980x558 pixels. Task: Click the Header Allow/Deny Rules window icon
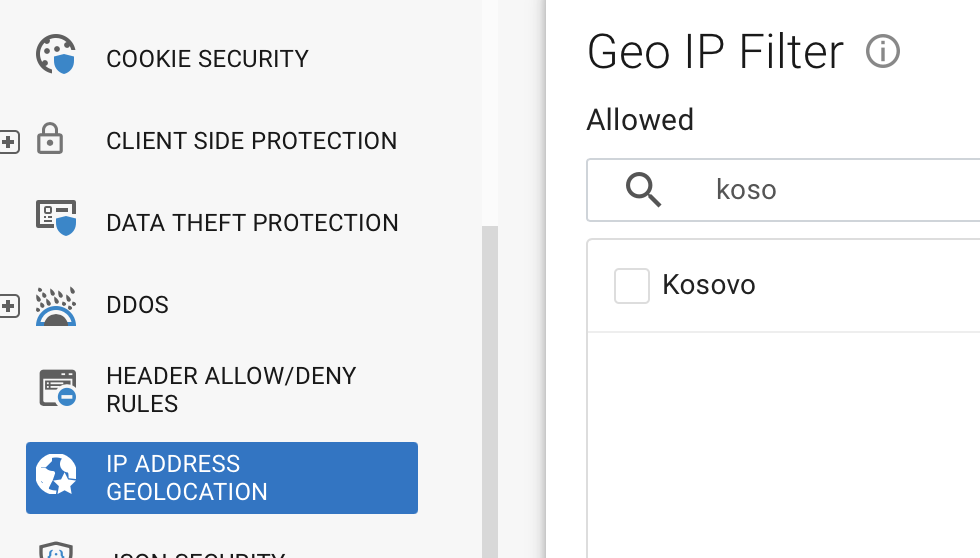(58, 388)
